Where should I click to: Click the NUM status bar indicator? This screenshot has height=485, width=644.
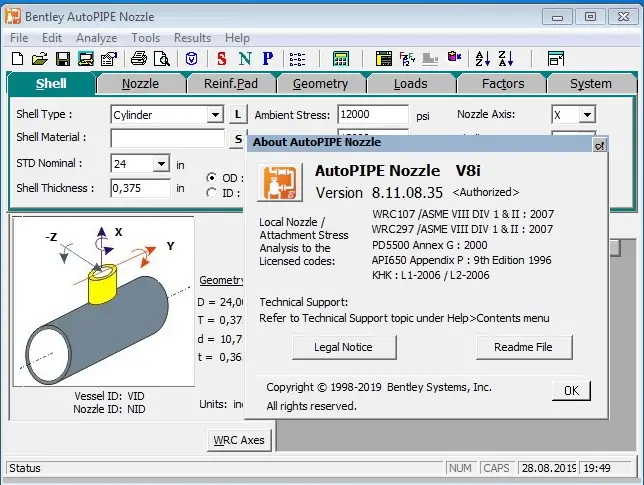460,468
